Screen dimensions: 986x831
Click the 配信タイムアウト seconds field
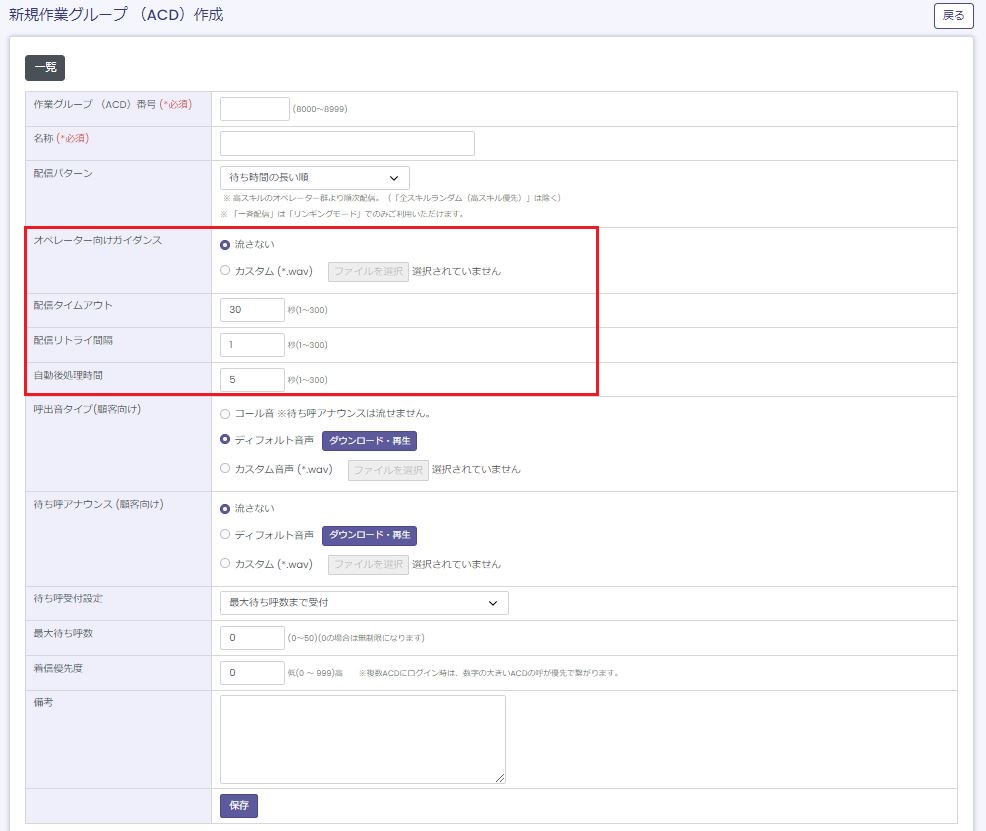click(x=252, y=310)
